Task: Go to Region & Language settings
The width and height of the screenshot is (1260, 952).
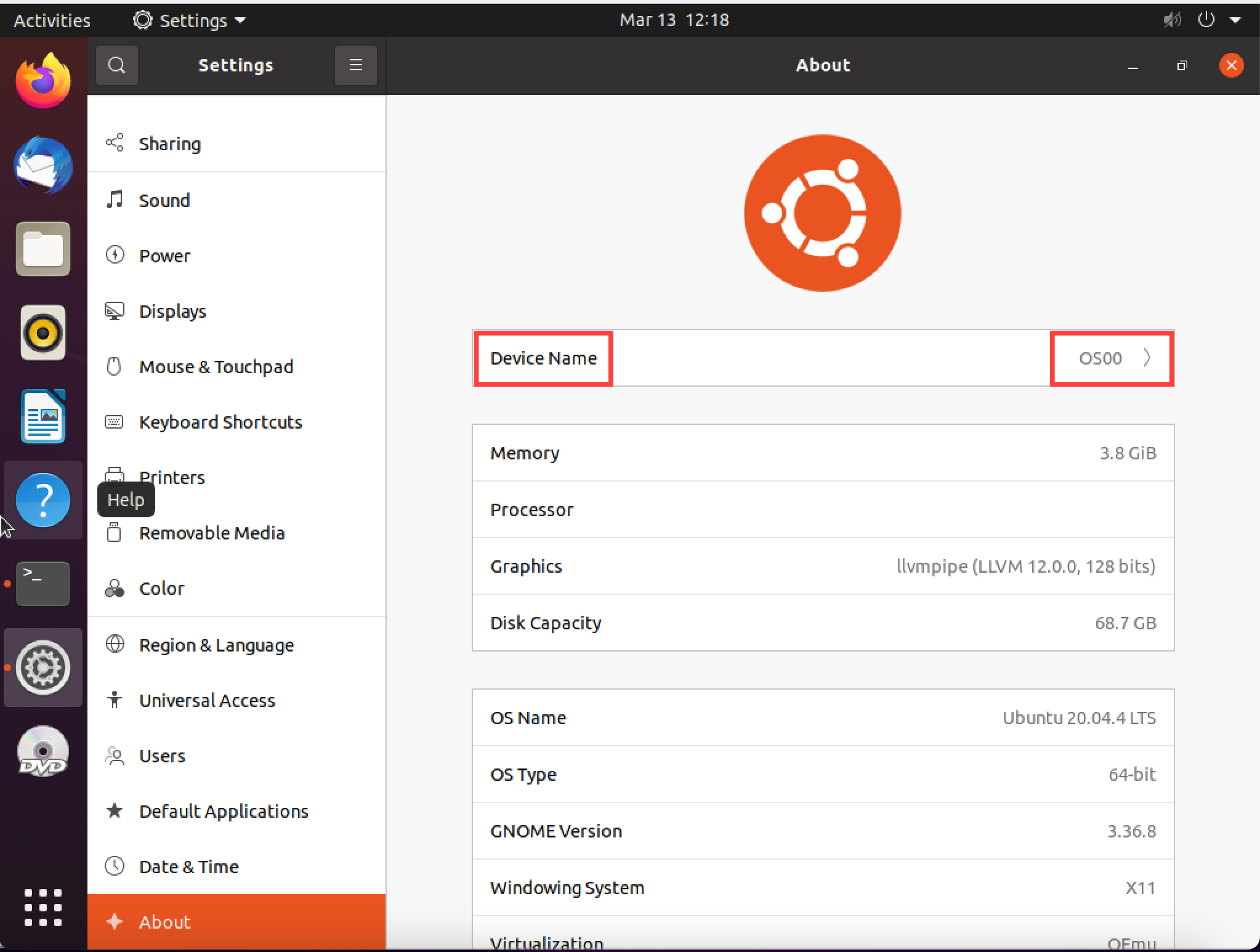Action: coord(236,645)
